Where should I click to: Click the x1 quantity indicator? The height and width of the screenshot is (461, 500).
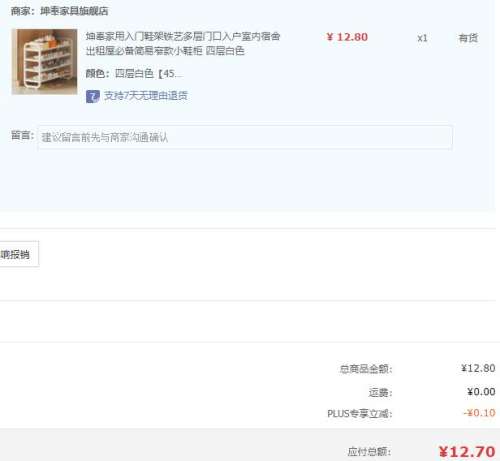click(422, 38)
